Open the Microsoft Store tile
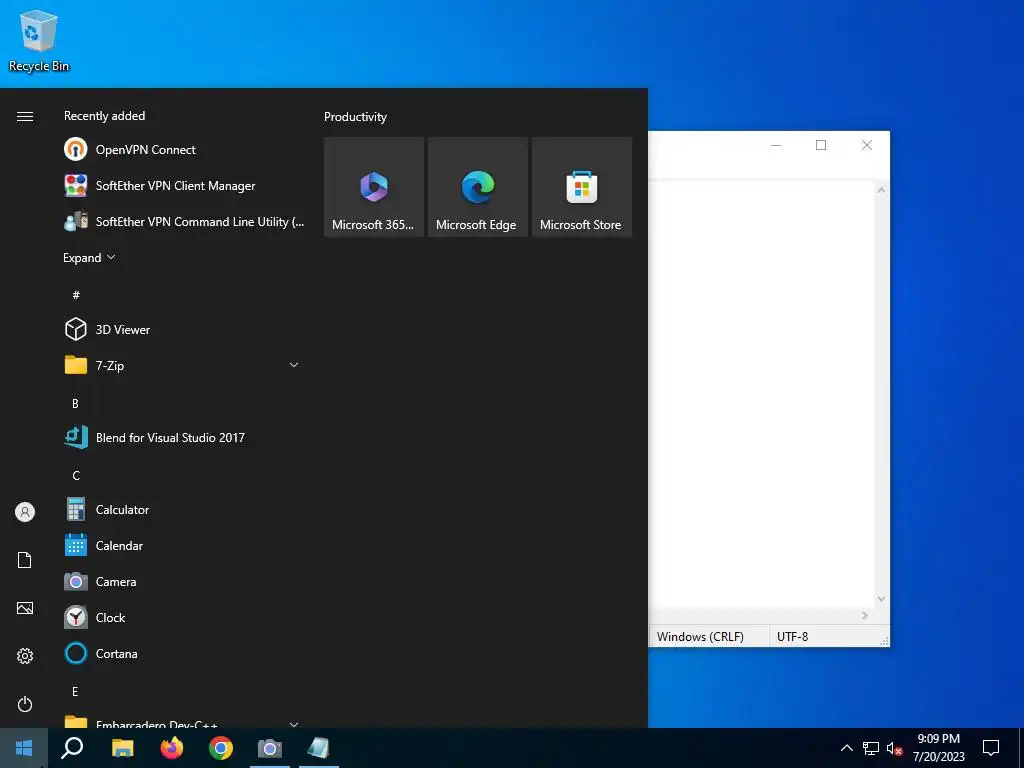The height and width of the screenshot is (768, 1024). [582, 187]
